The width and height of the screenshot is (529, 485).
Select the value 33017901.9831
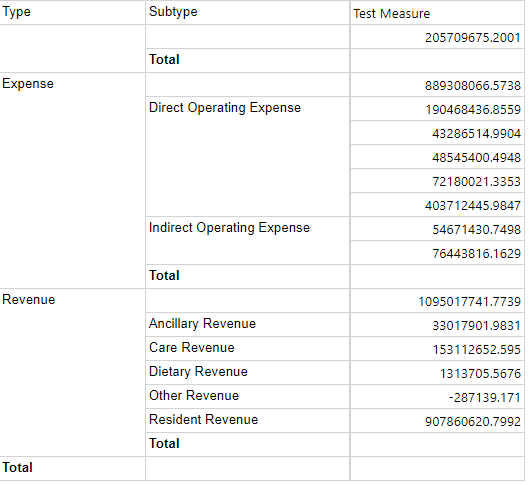point(476,326)
